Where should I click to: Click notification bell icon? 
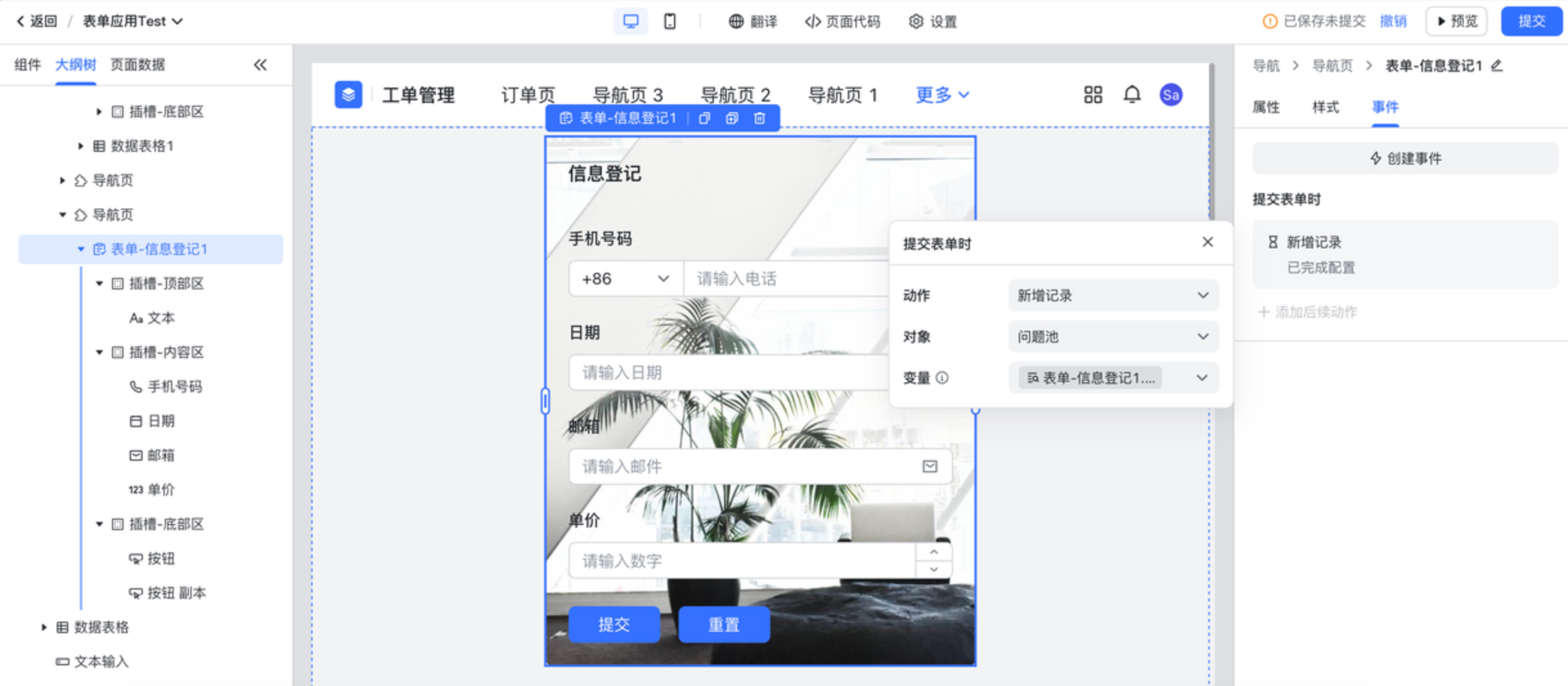pos(1132,95)
